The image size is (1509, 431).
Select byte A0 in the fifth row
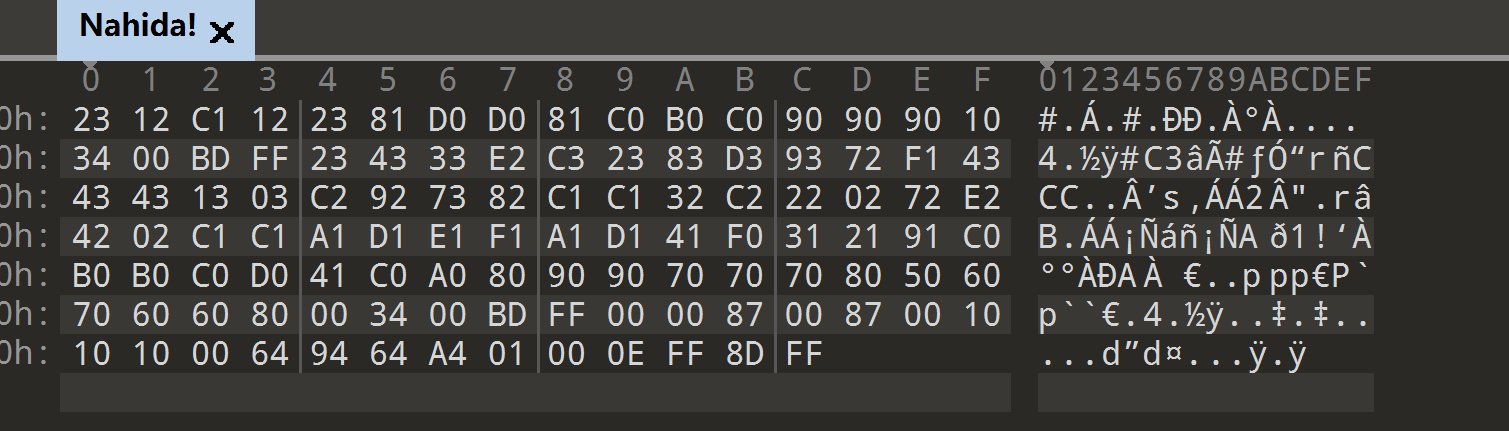pyautogui.click(x=448, y=275)
